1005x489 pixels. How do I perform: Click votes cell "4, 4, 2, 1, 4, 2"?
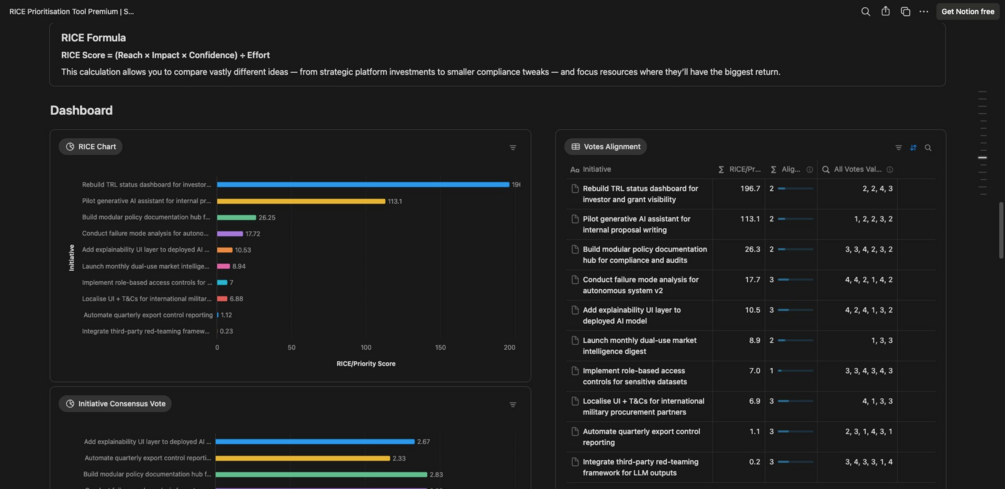[x=857, y=285]
